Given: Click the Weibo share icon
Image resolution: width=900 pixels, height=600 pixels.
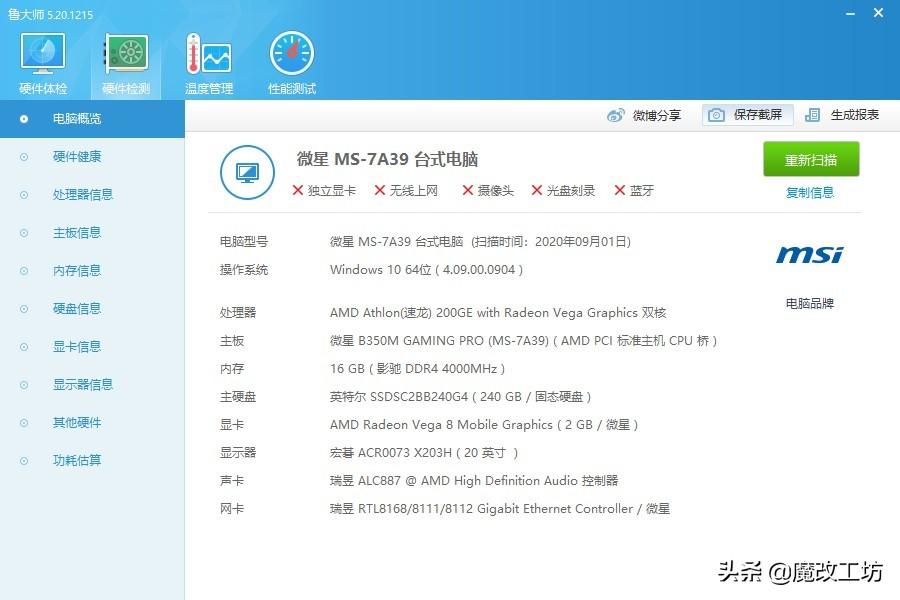Looking at the screenshot, I should 615,115.
